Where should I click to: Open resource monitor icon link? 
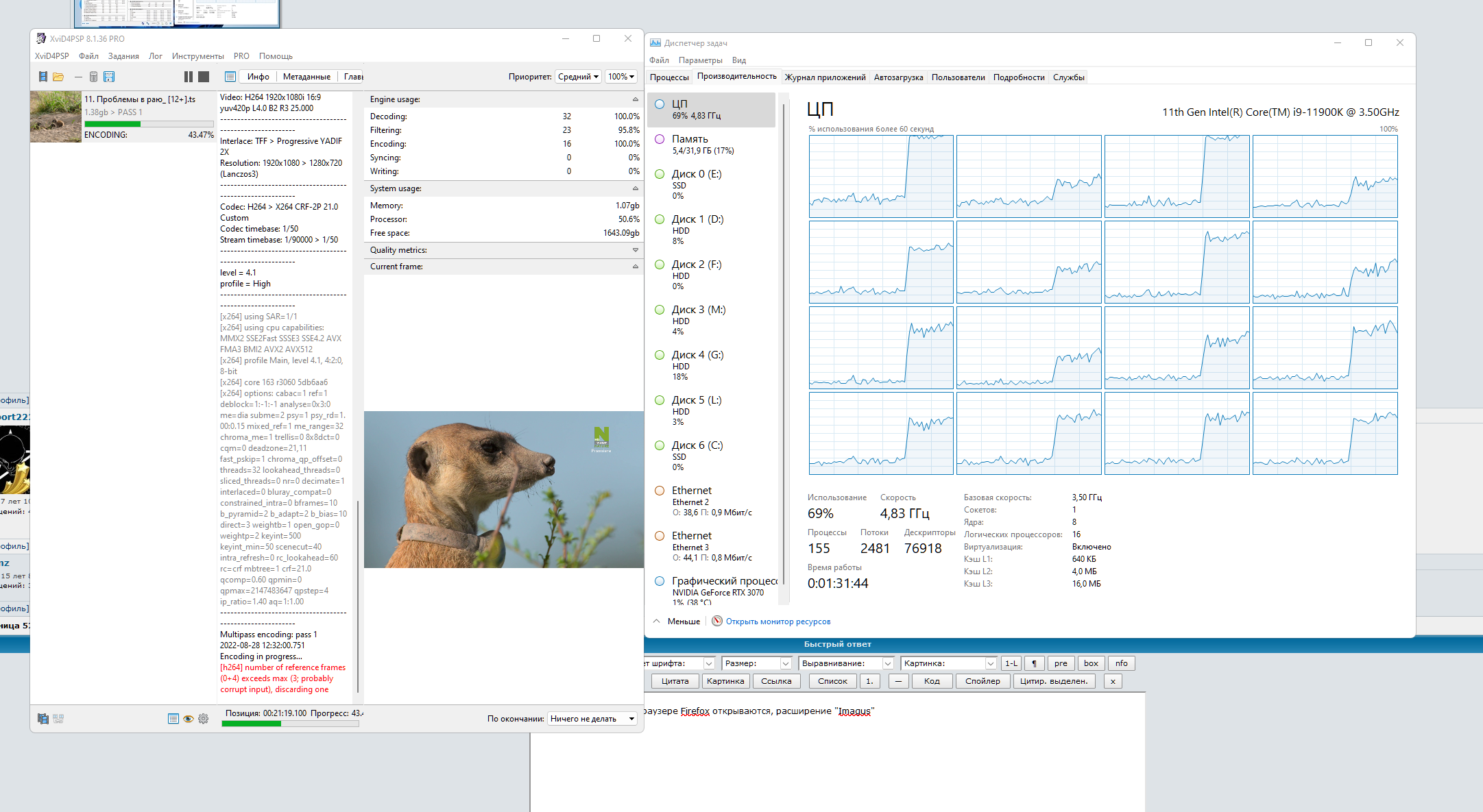[717, 622]
